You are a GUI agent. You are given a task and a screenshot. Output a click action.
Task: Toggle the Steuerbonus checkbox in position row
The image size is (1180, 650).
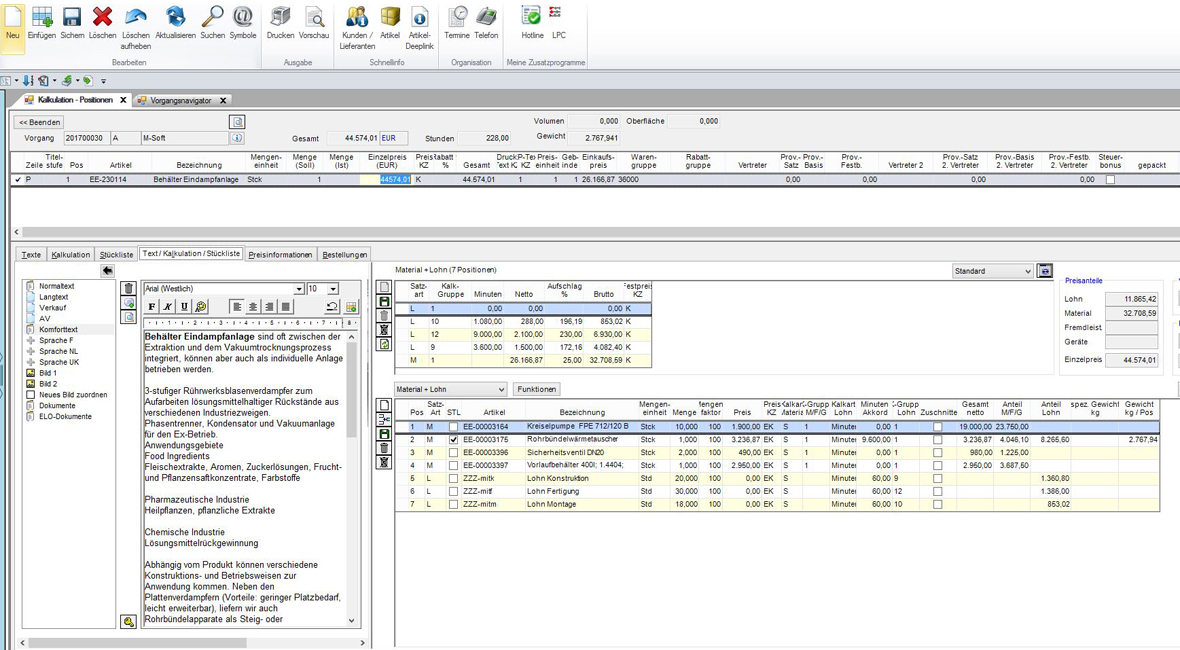pyautogui.click(x=1110, y=180)
